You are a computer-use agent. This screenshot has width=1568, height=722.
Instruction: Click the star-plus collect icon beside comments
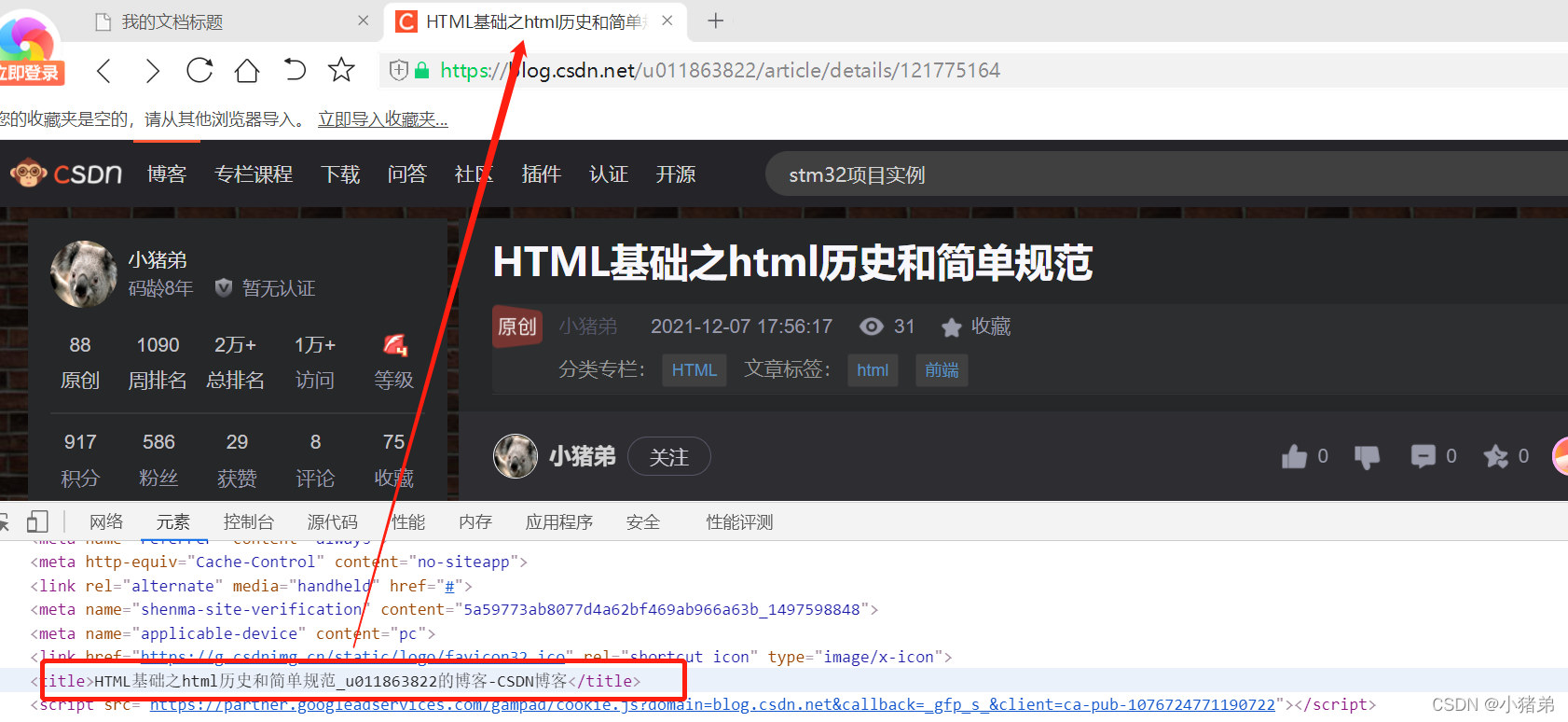point(1496,456)
